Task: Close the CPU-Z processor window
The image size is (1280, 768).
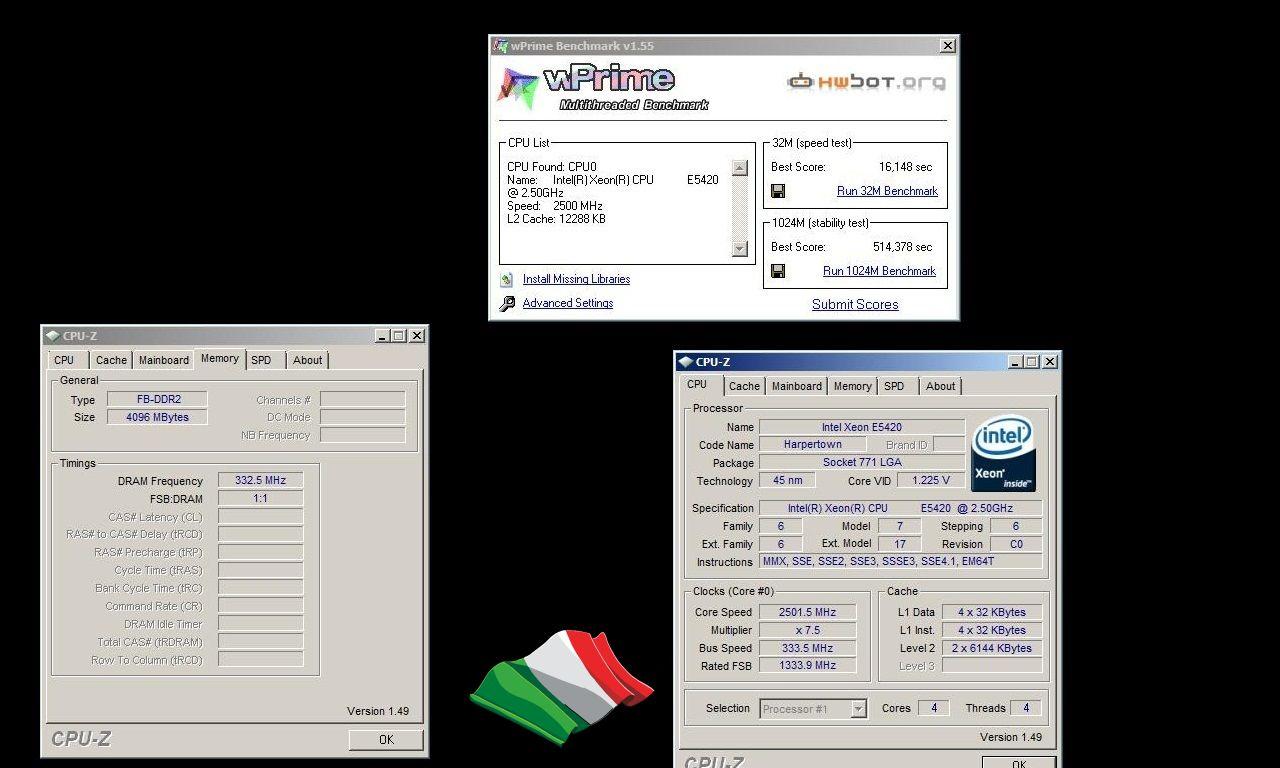Action: [x=1049, y=362]
